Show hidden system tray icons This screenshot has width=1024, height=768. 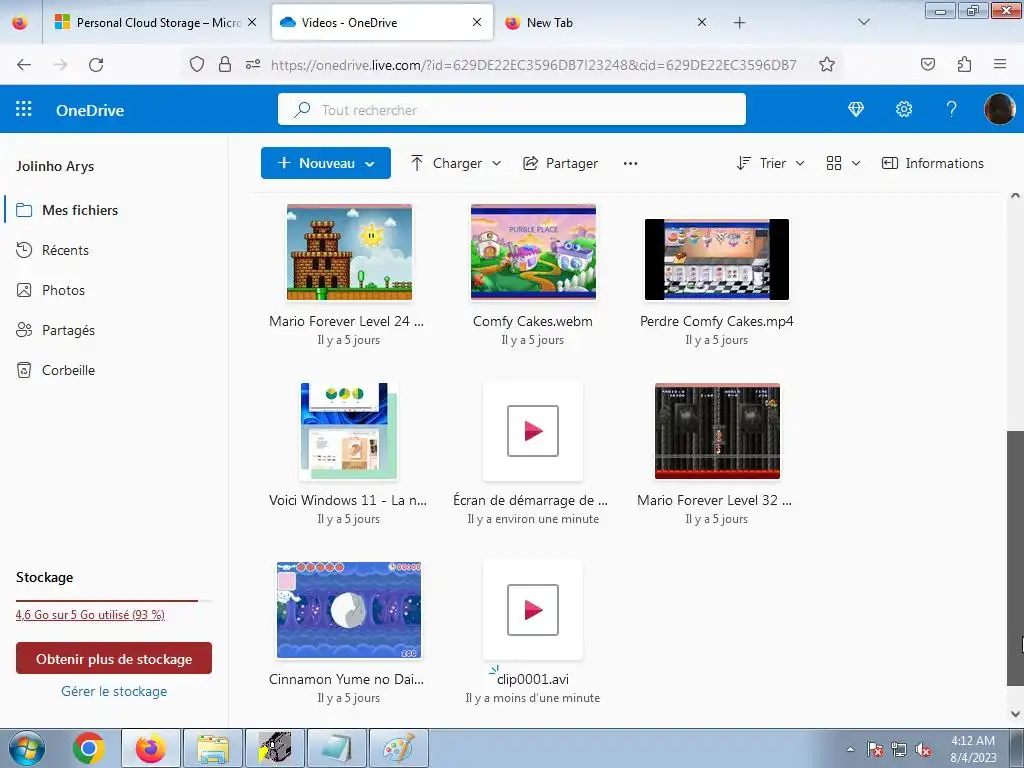(x=850, y=750)
